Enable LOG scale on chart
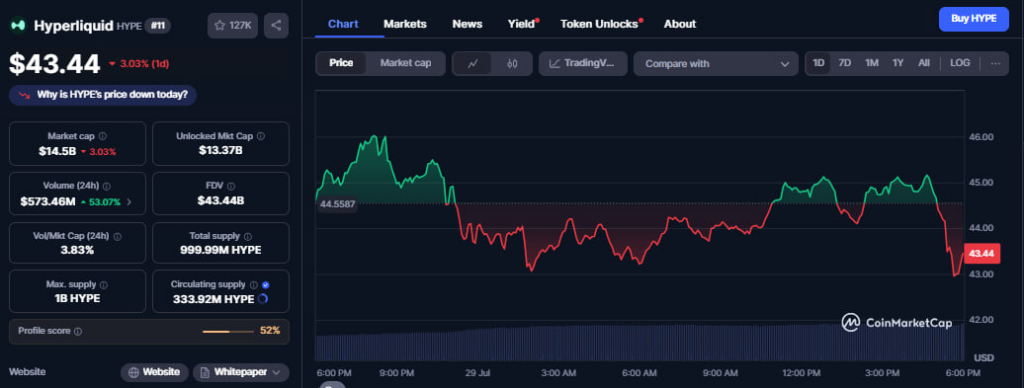This screenshot has width=1024, height=388. (959, 63)
